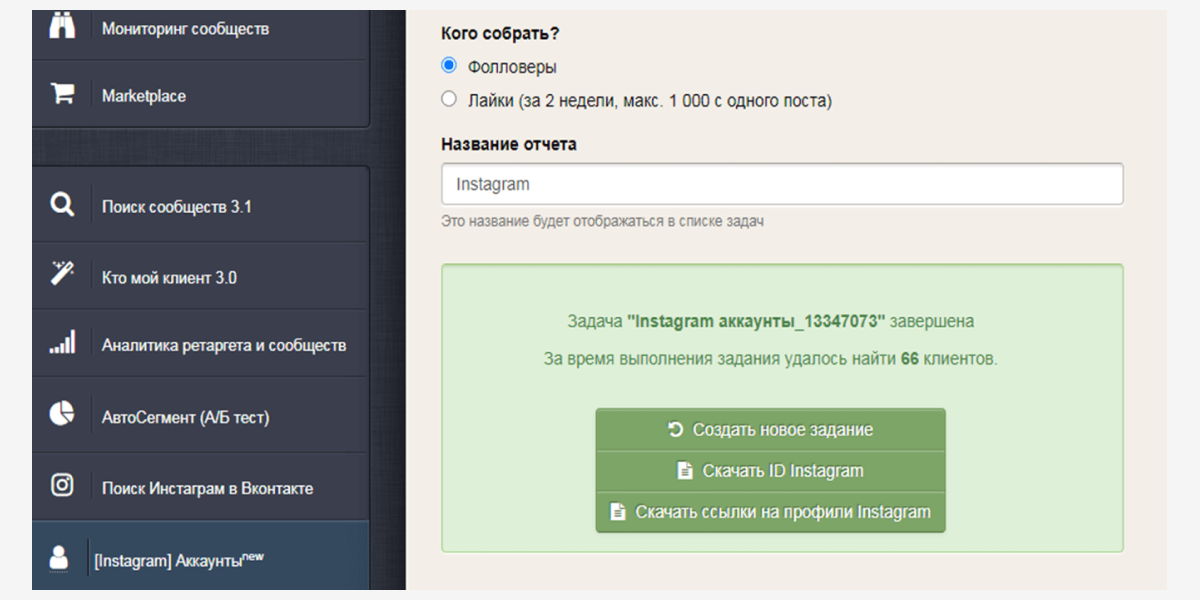Open Аналитика ретаргета и сообществ
1200x600 pixels.
(201, 345)
